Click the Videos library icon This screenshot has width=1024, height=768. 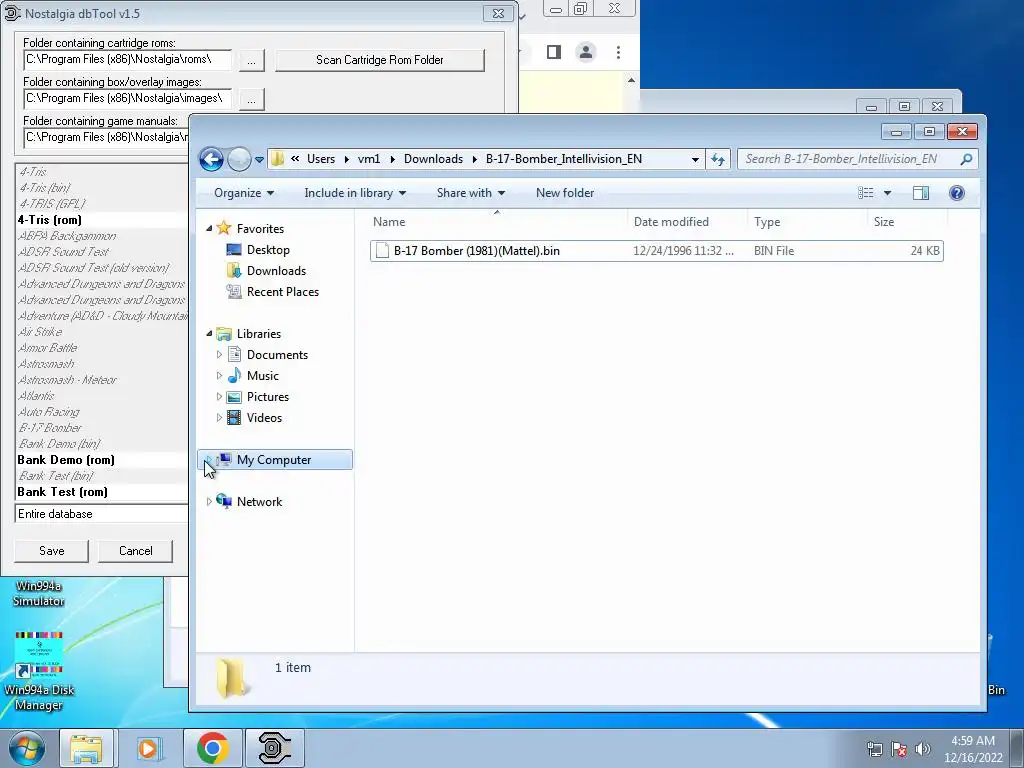[234, 417]
